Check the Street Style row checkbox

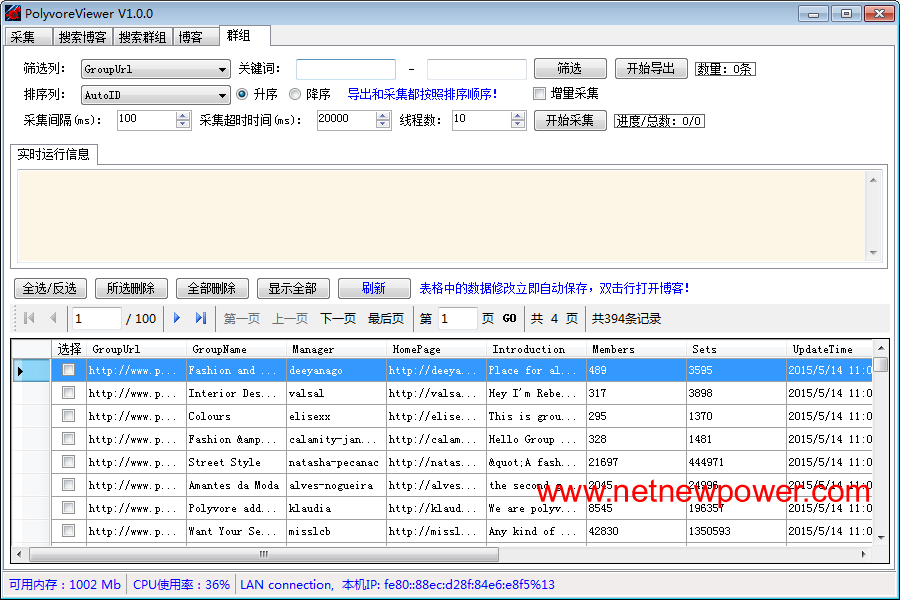pyautogui.click(x=68, y=462)
